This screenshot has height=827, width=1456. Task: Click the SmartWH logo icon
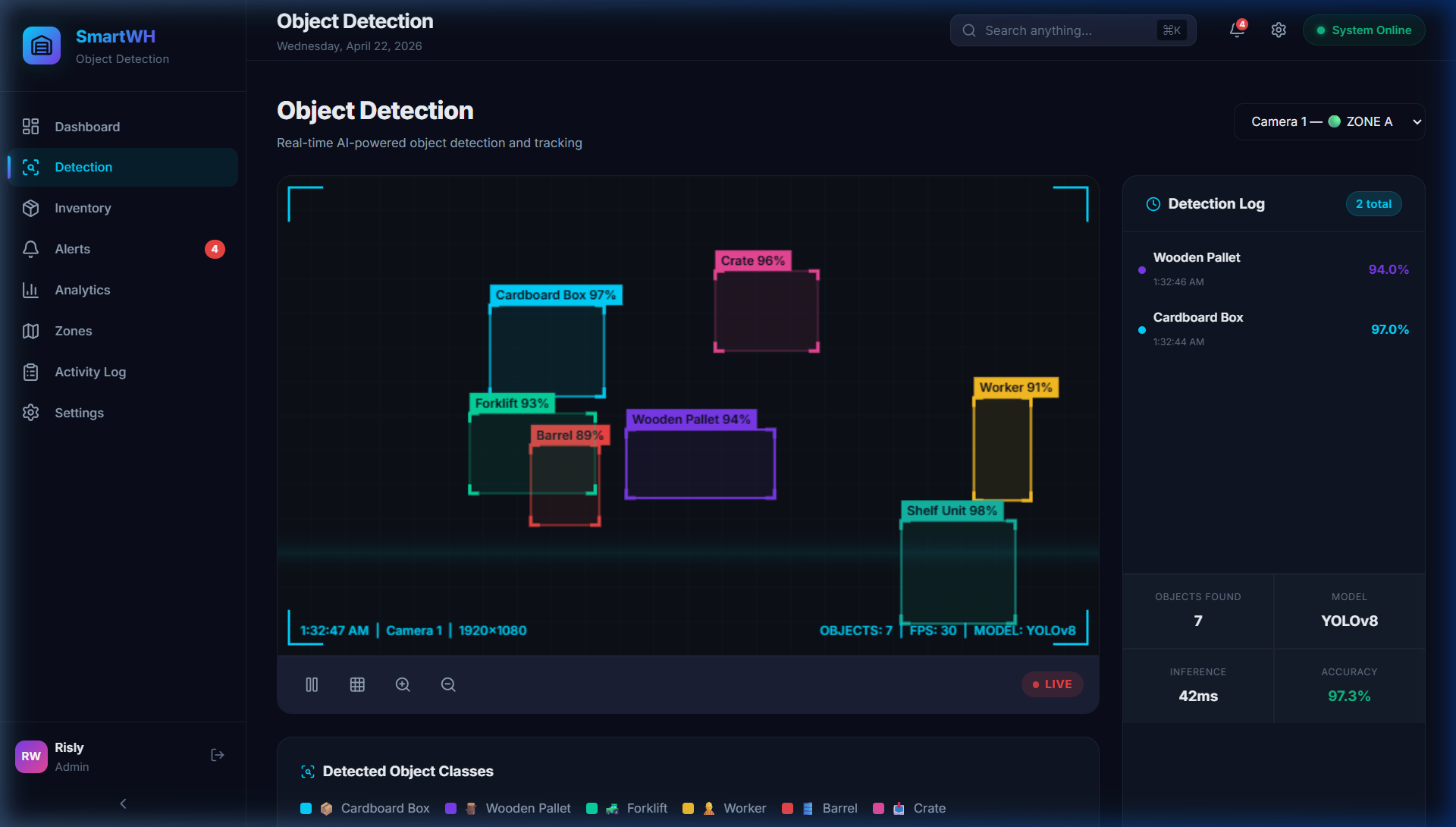coord(42,46)
